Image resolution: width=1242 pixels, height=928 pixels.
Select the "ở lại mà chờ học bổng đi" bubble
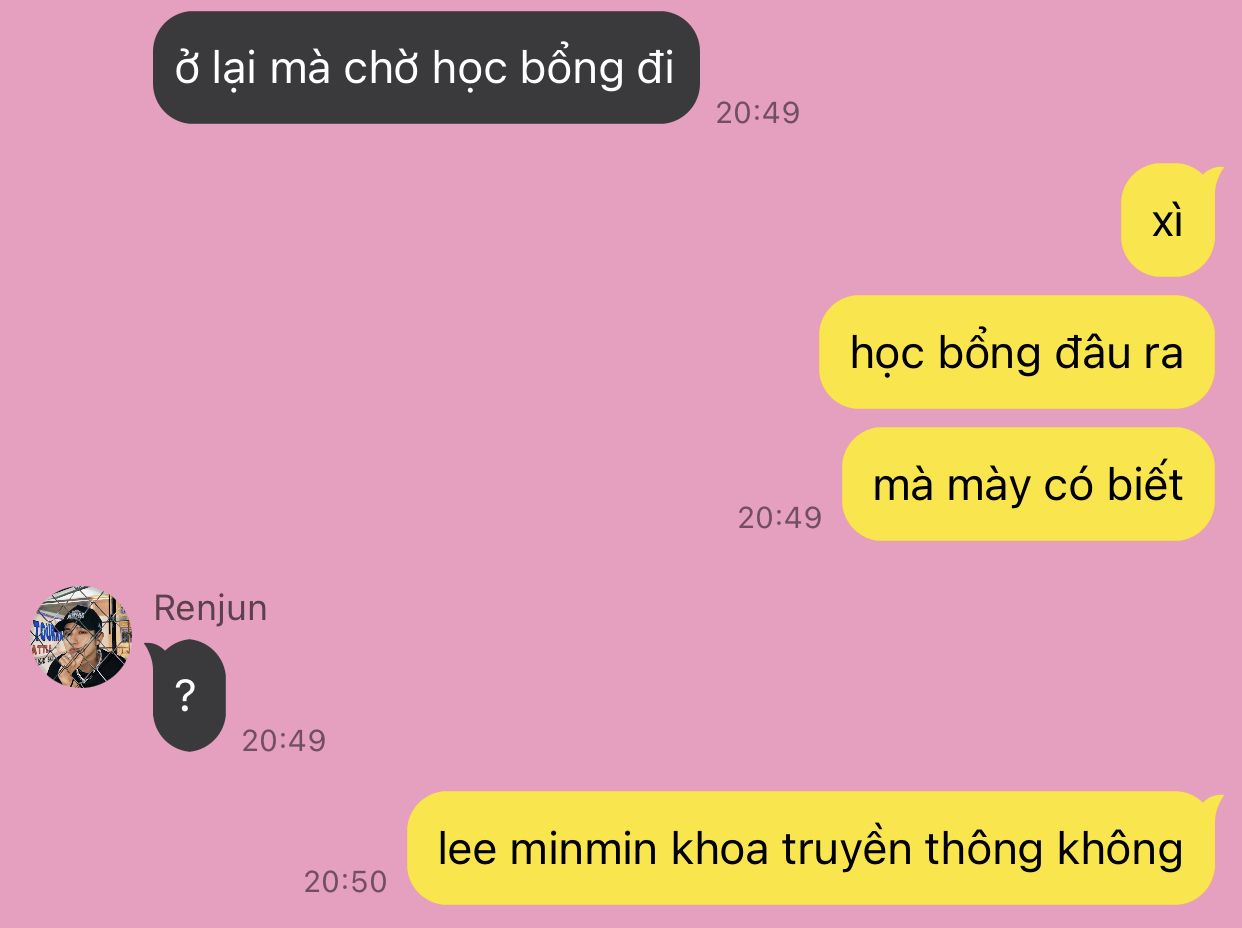pos(426,68)
